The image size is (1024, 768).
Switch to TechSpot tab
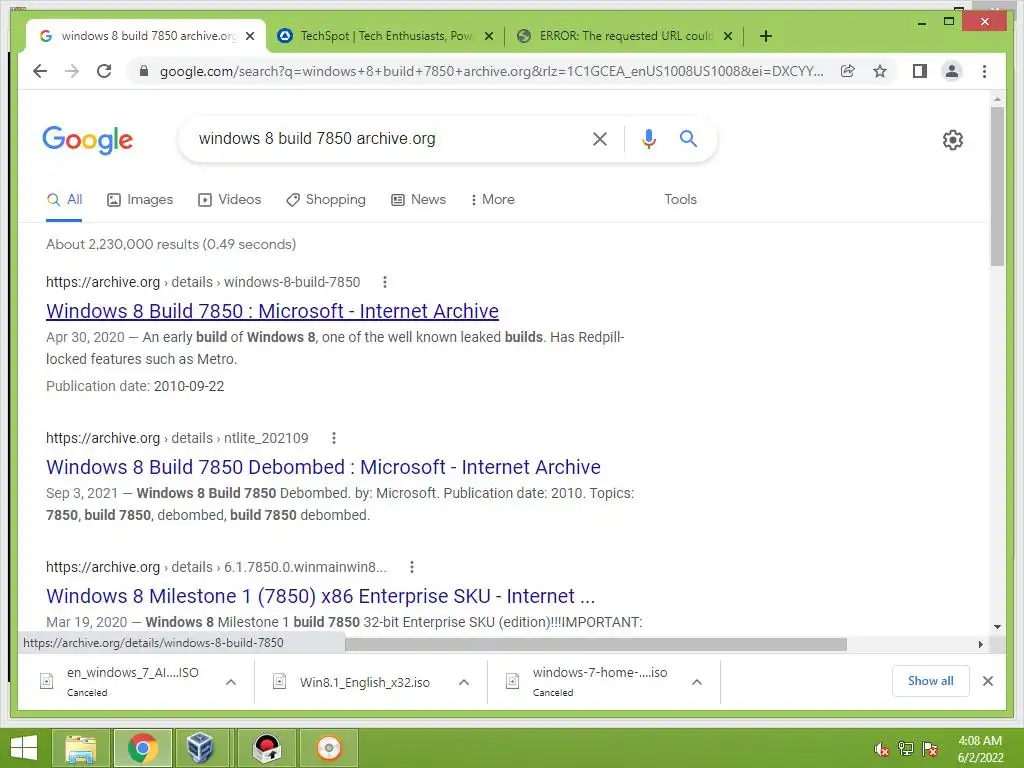coord(387,36)
